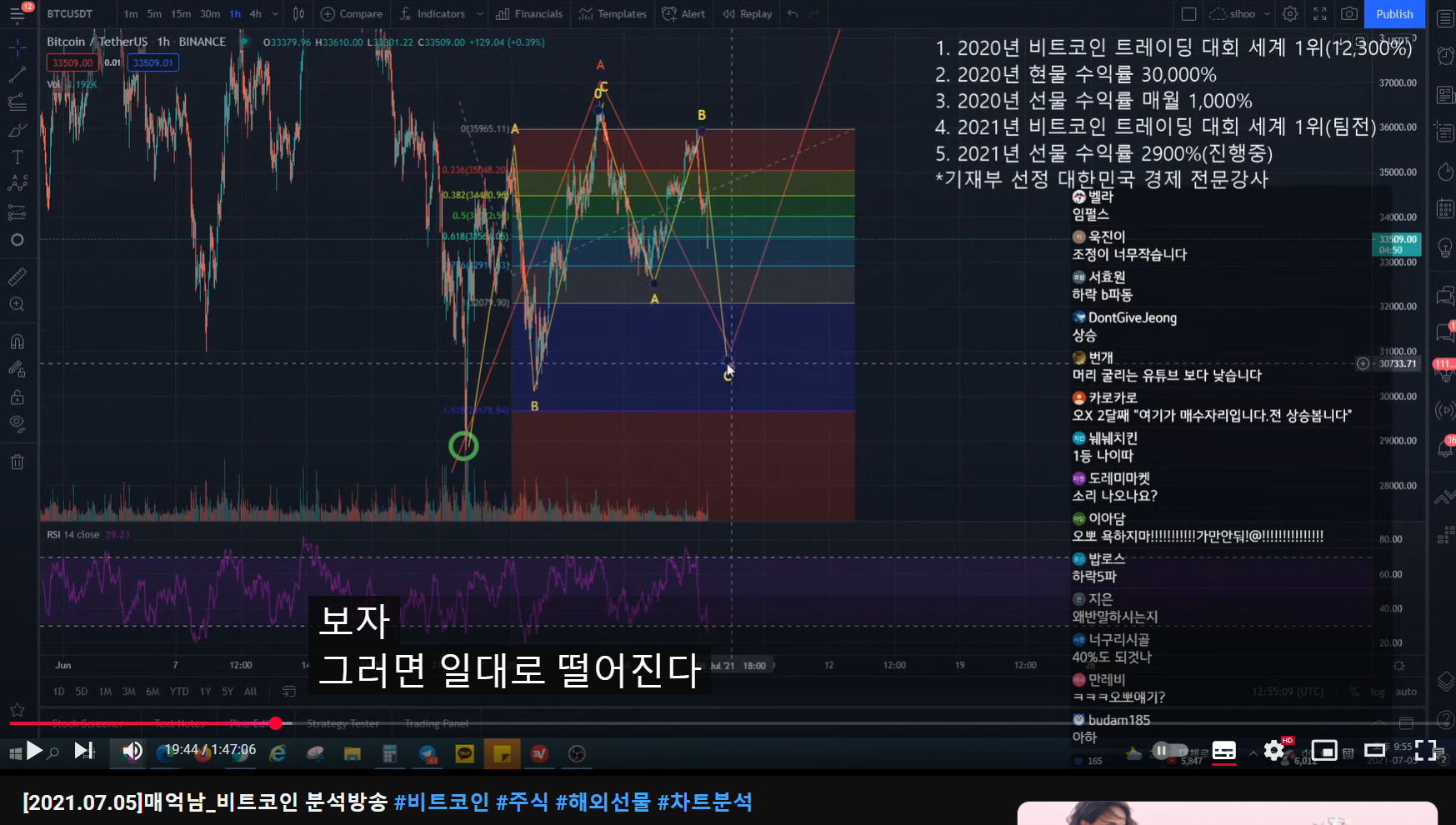
Task: Play the YouTube video
Action: 34,751
